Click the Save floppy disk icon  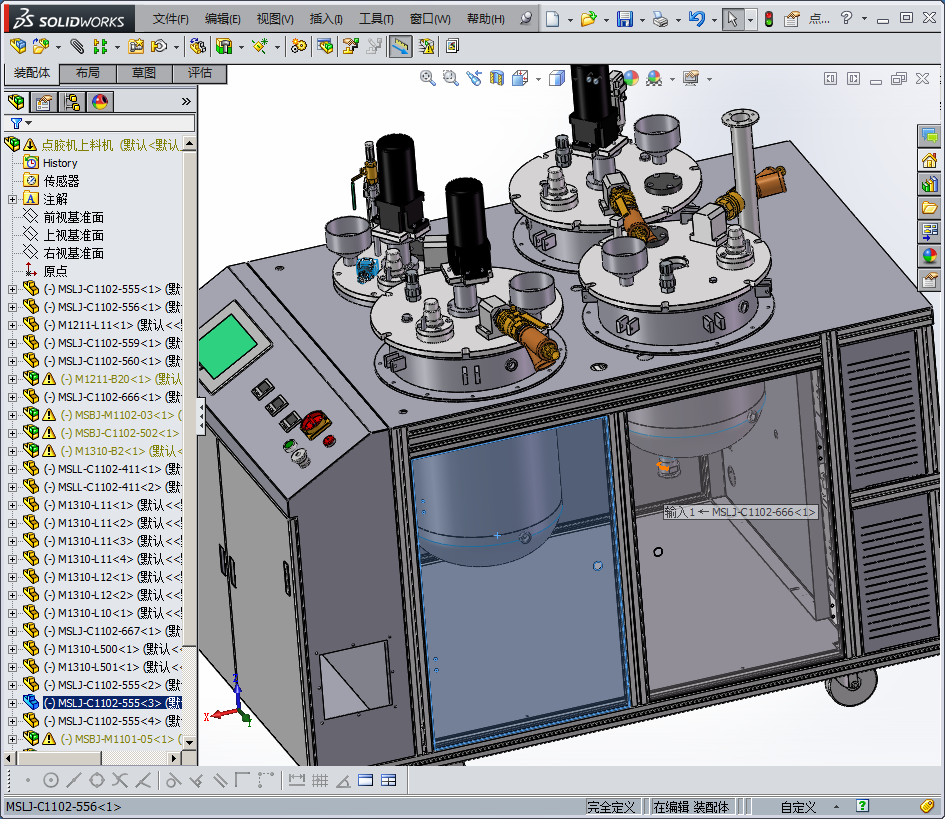(x=625, y=19)
